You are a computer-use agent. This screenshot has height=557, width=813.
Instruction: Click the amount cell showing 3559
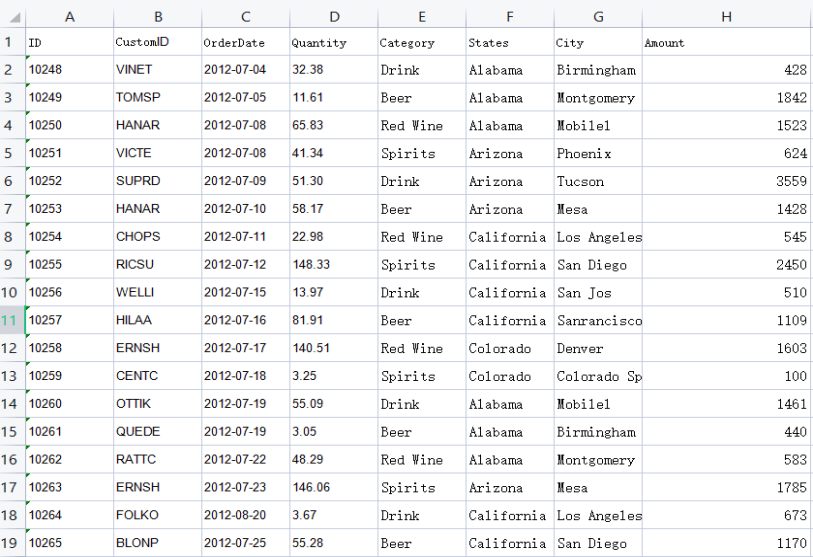(726, 182)
